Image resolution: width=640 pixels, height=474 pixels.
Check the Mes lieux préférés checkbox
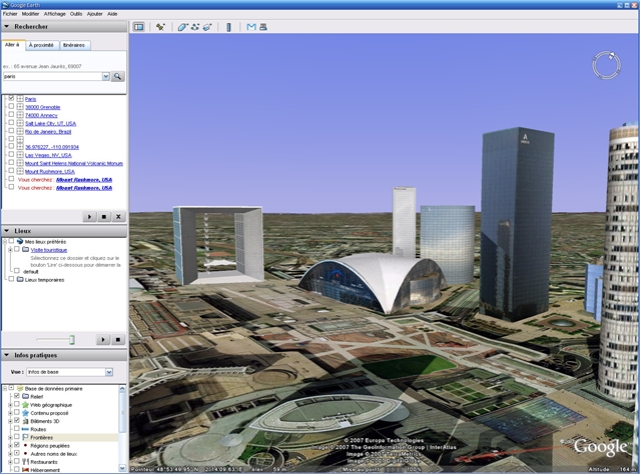coord(11,241)
